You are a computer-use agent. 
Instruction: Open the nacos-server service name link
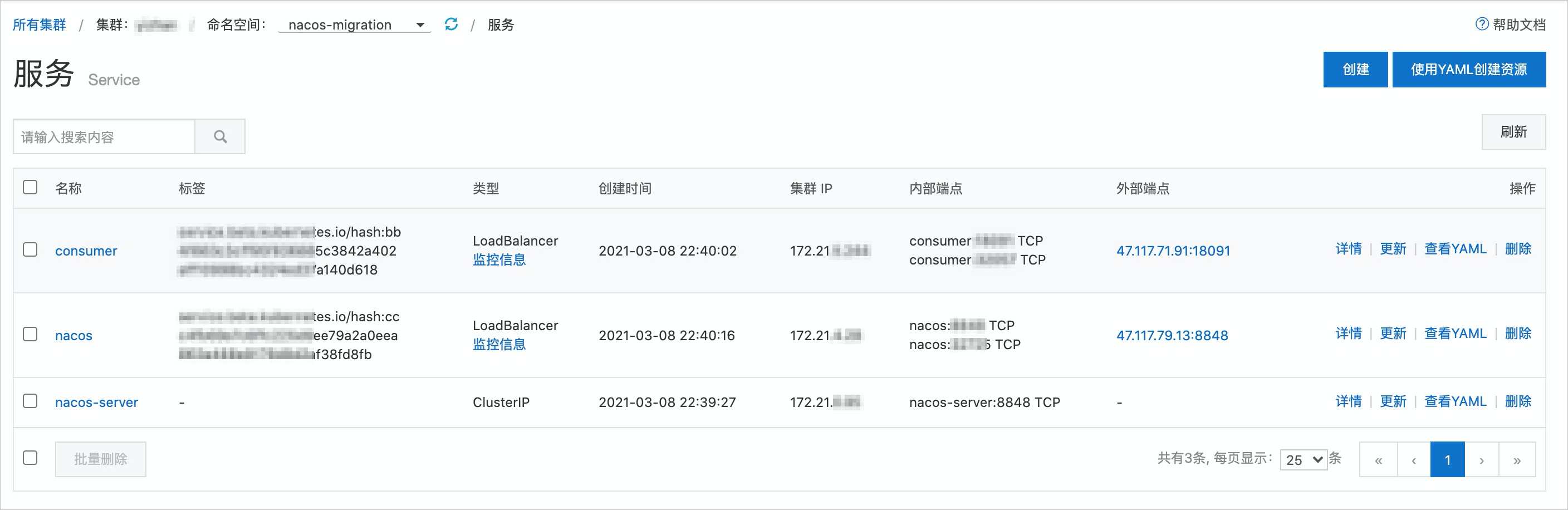tap(96, 403)
